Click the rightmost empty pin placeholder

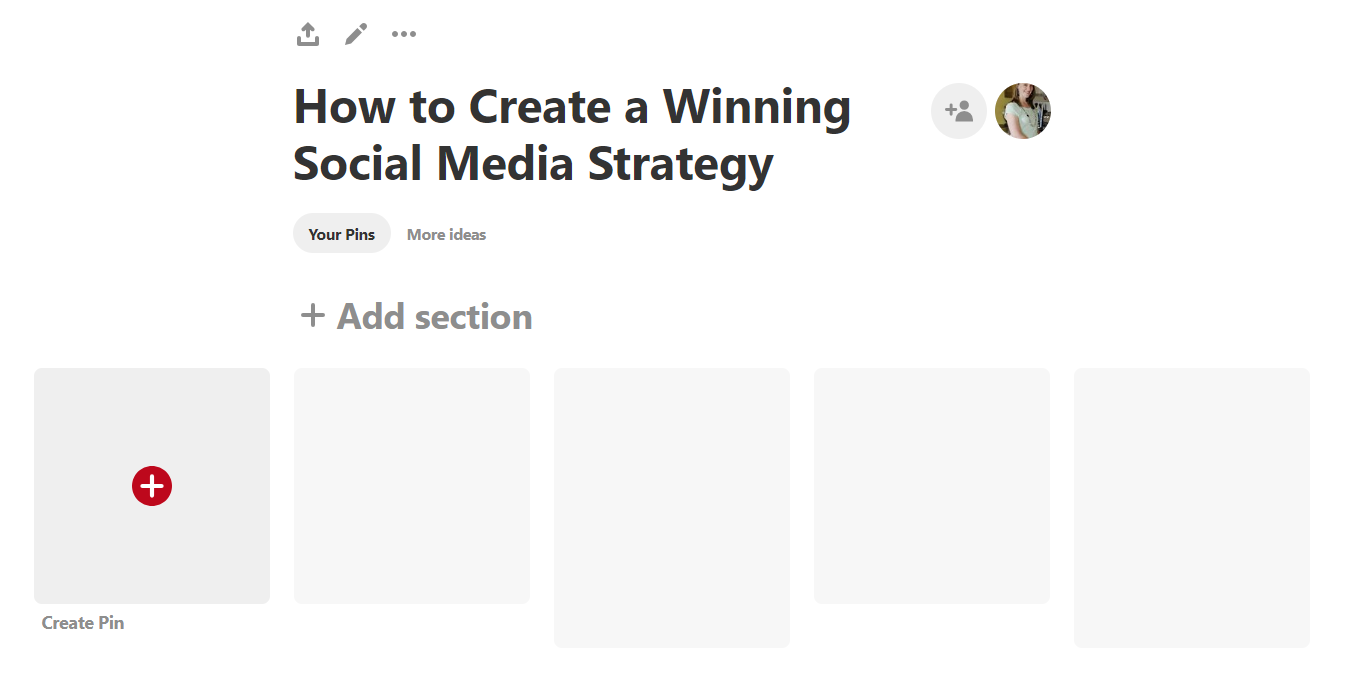(1191, 506)
